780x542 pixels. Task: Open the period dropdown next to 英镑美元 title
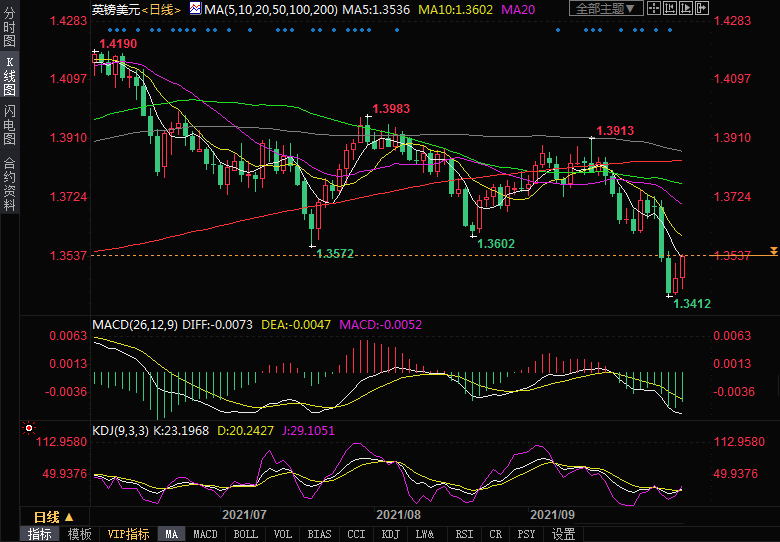[160, 9]
